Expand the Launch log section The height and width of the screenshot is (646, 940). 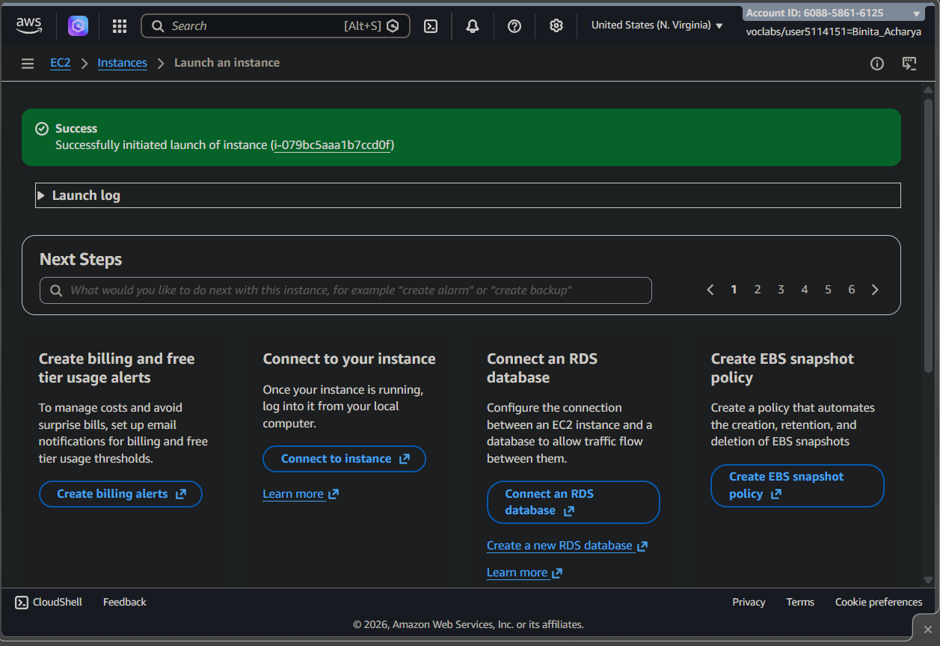pos(468,195)
